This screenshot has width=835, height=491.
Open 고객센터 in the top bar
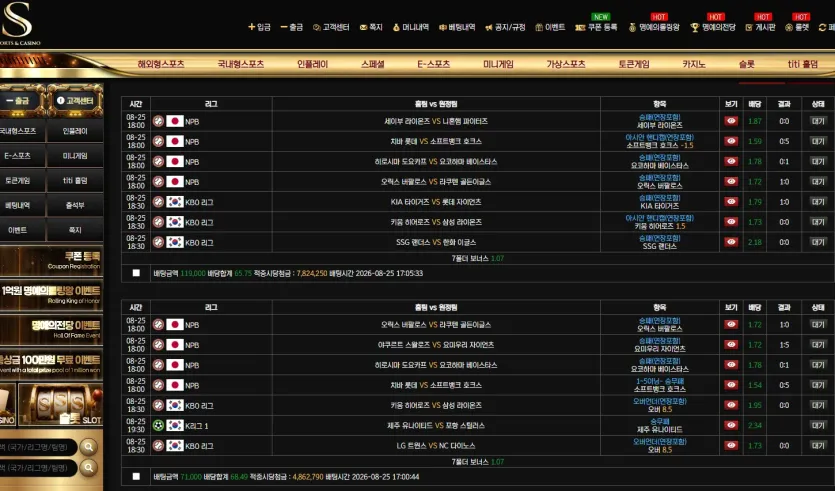(x=331, y=27)
